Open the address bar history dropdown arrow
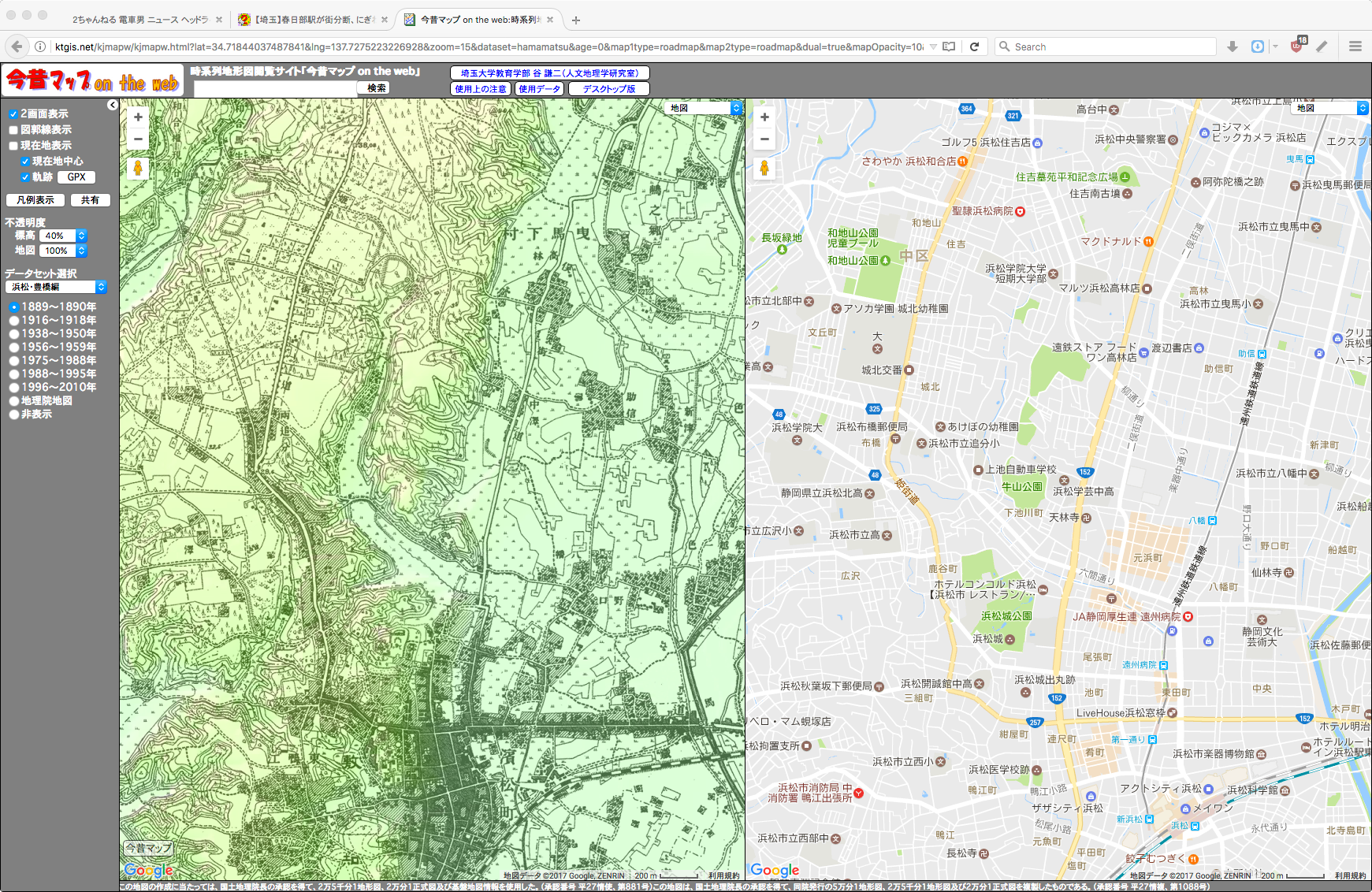Screen dimensions: 1372x892 (x=933, y=46)
